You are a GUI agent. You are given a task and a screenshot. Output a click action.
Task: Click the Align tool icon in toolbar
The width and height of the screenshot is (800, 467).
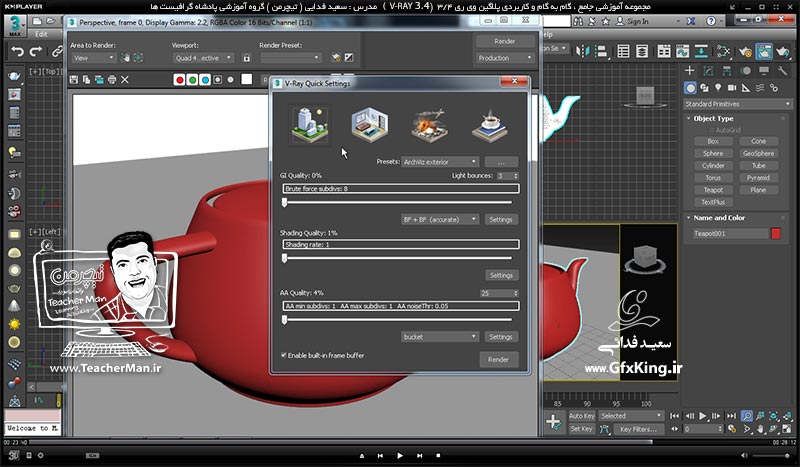(x=602, y=51)
